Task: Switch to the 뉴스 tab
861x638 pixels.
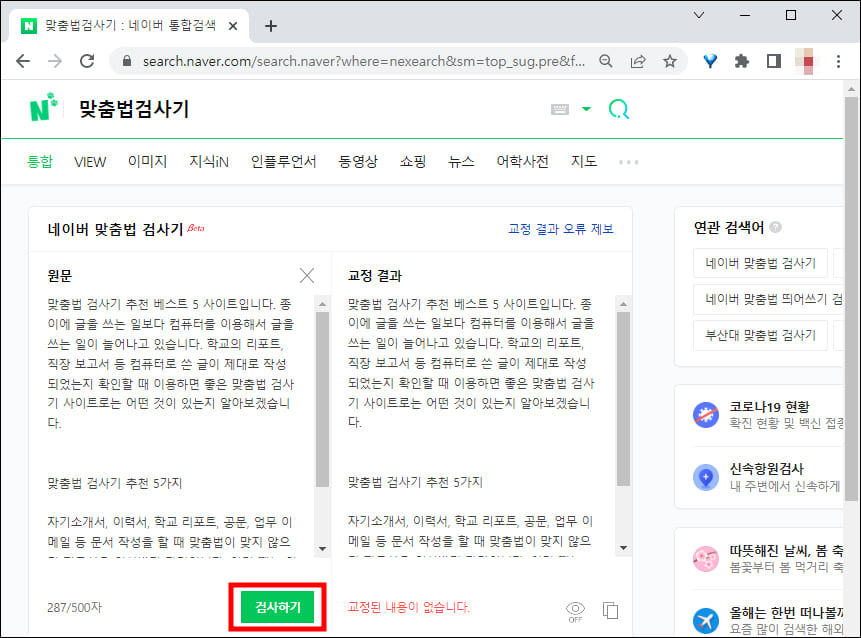Action: 461,161
